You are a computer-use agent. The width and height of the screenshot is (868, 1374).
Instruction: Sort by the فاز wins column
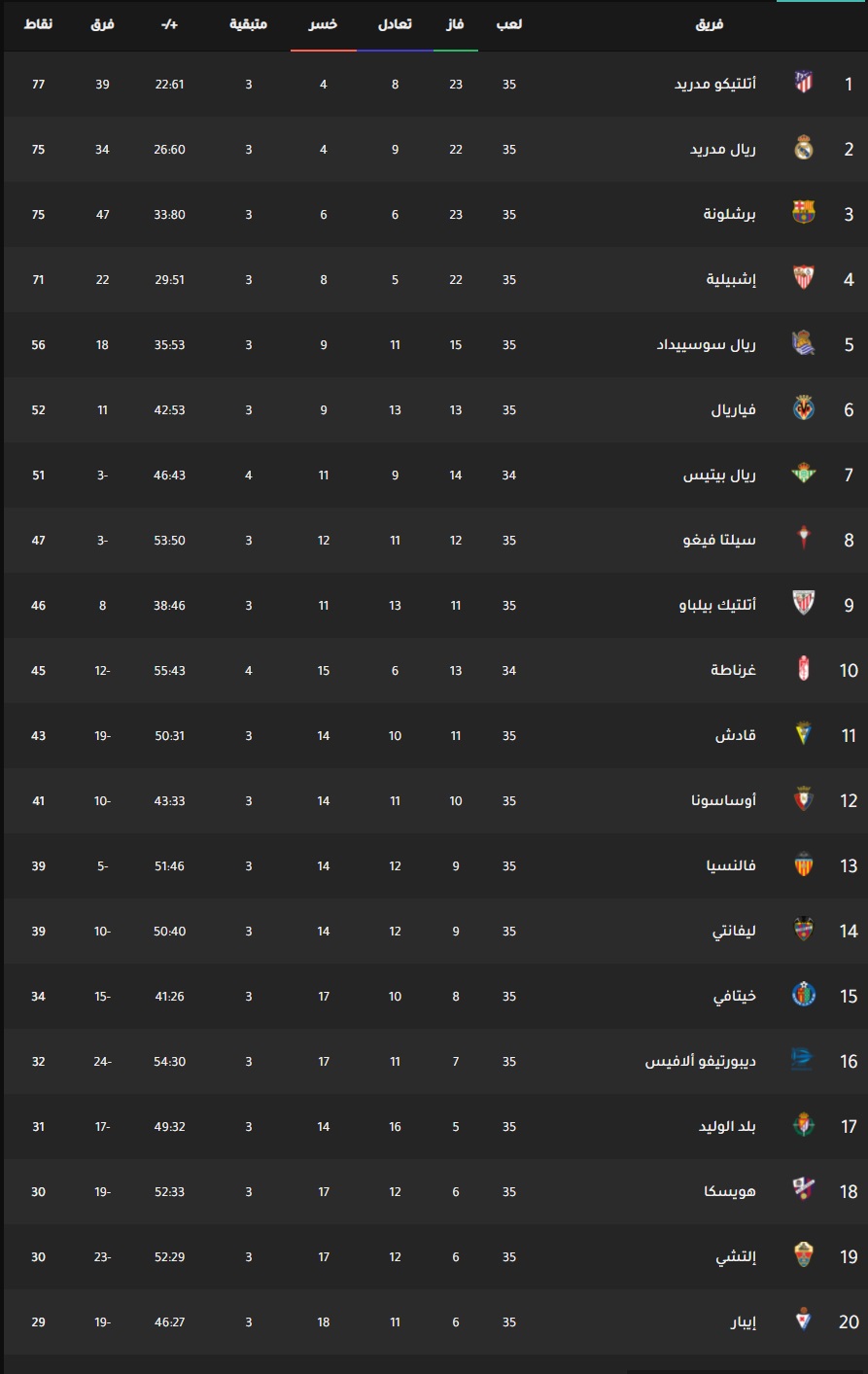click(455, 23)
